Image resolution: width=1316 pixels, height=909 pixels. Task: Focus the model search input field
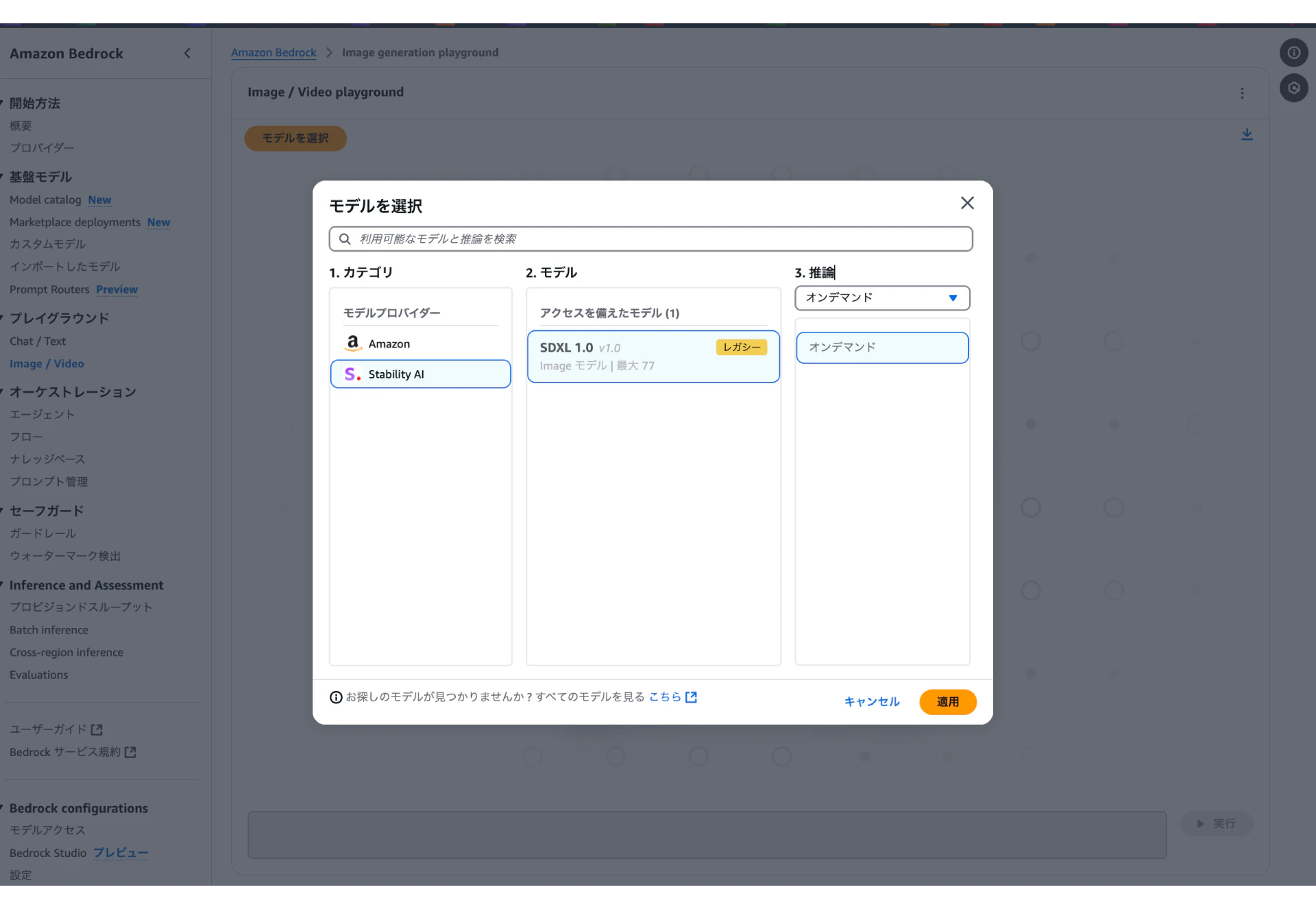point(650,239)
